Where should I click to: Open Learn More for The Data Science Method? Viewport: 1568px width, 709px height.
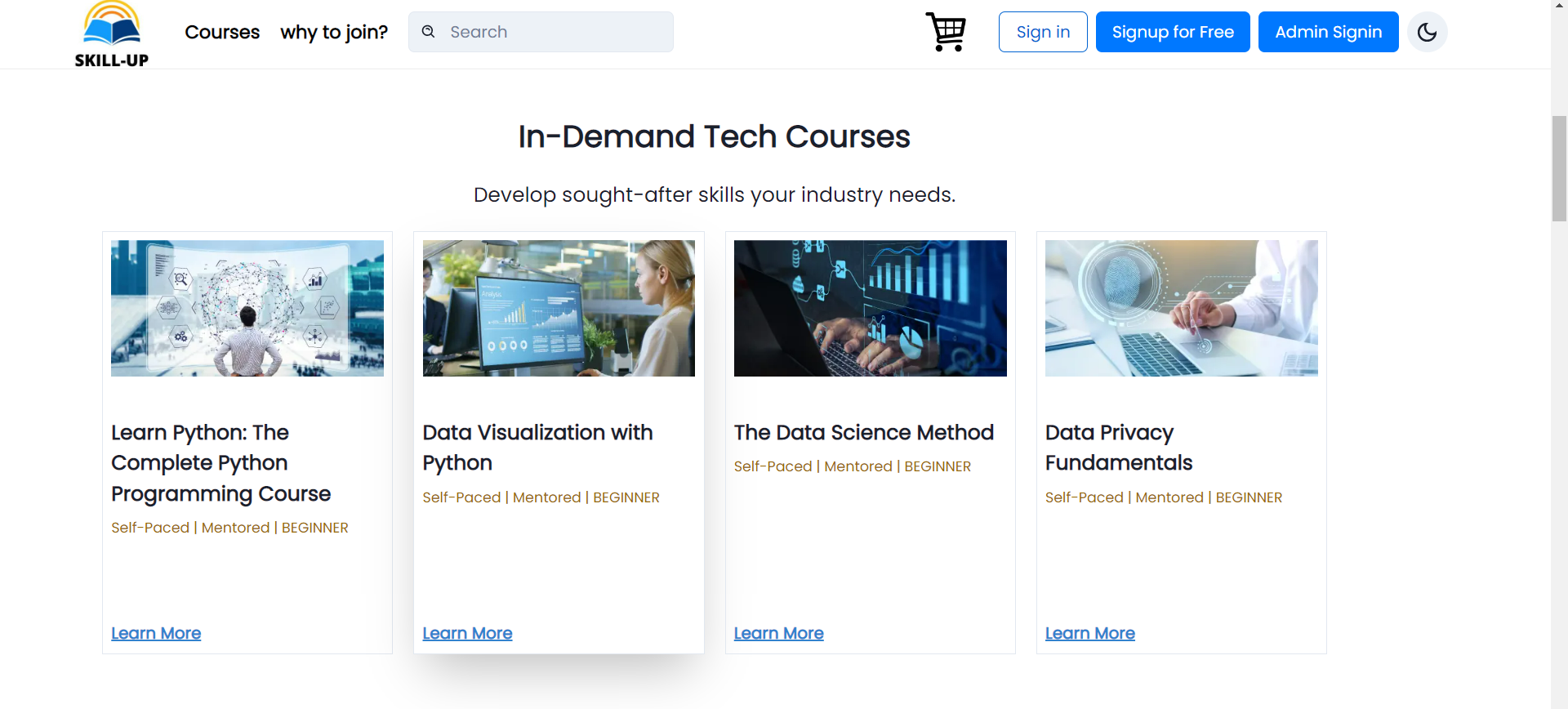tap(778, 633)
